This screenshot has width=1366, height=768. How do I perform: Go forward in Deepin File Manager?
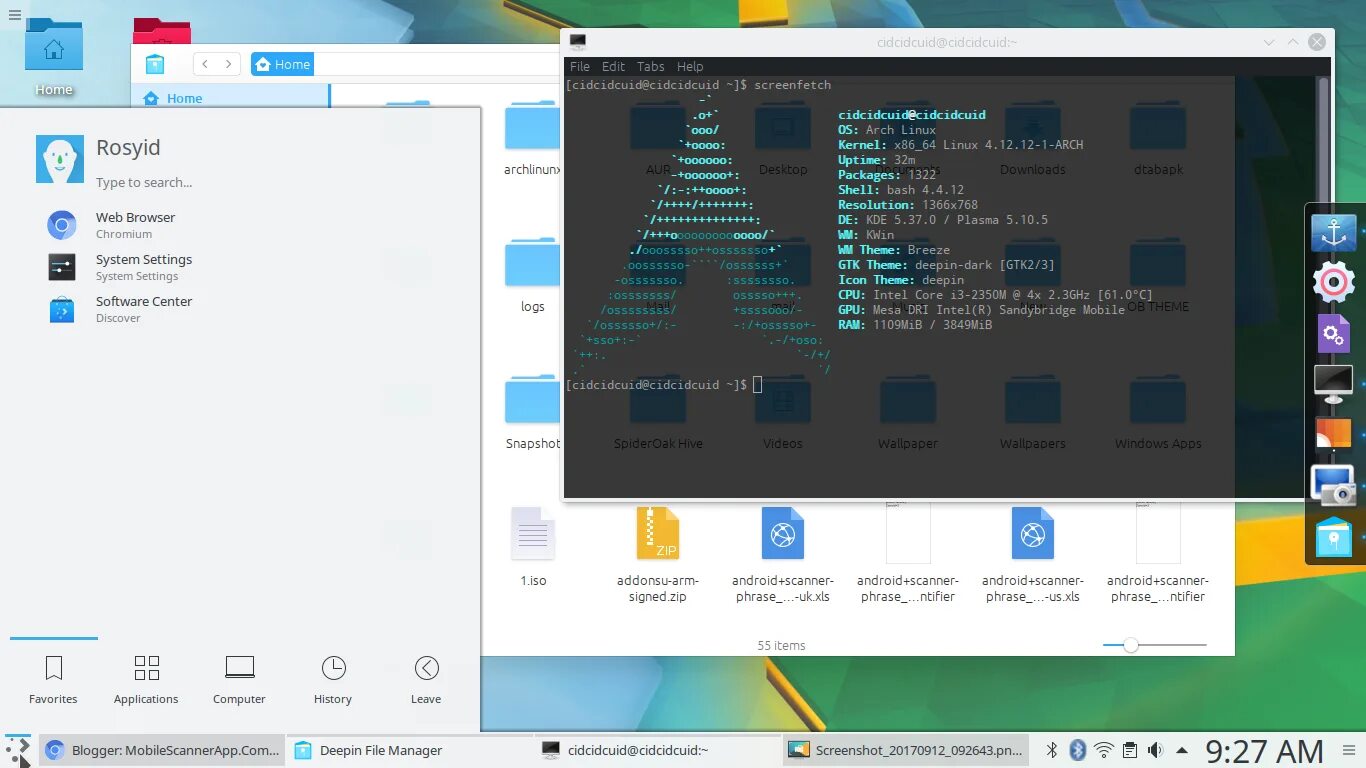coord(229,64)
